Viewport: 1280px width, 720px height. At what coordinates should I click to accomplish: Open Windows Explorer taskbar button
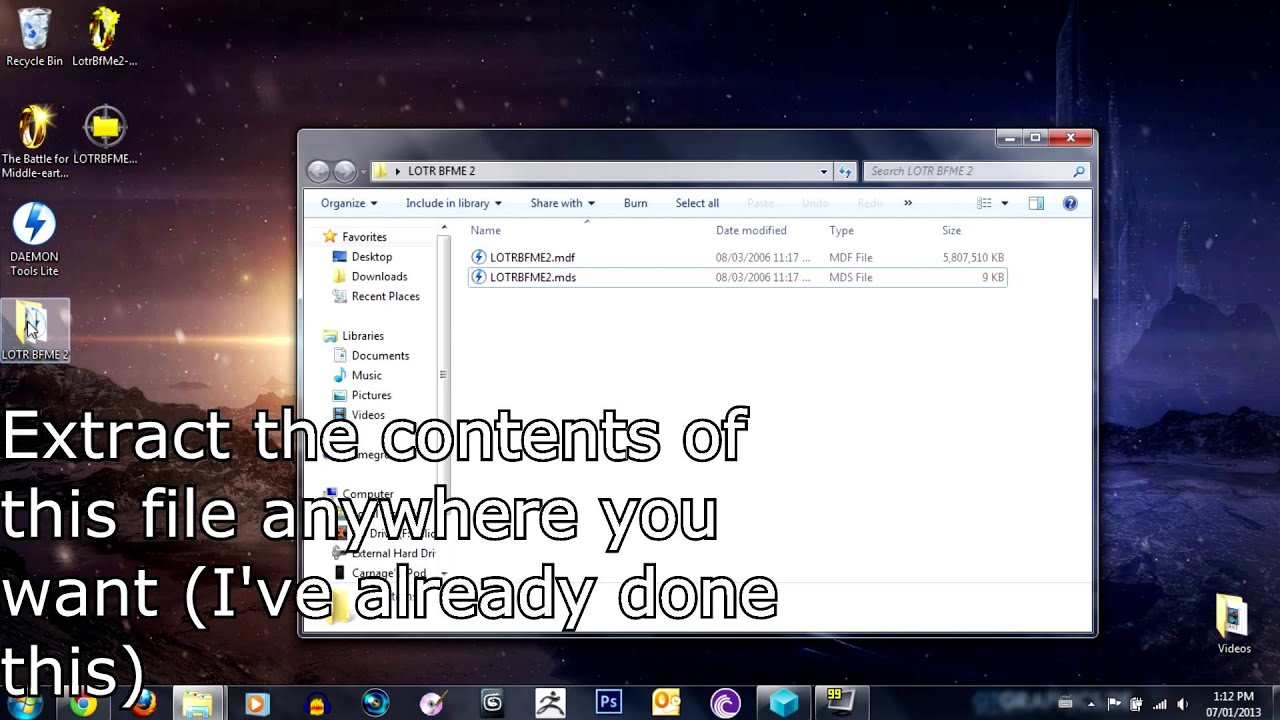click(198, 704)
